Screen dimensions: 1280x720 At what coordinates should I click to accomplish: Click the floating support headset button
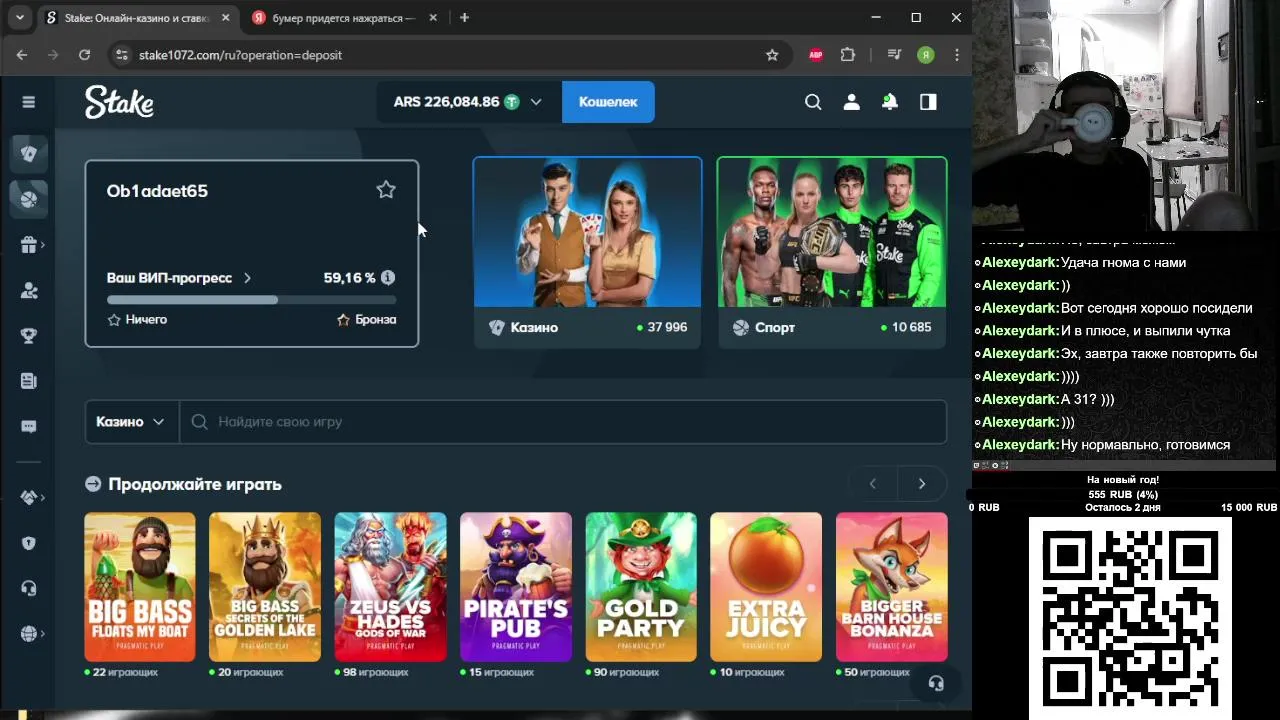tap(936, 683)
